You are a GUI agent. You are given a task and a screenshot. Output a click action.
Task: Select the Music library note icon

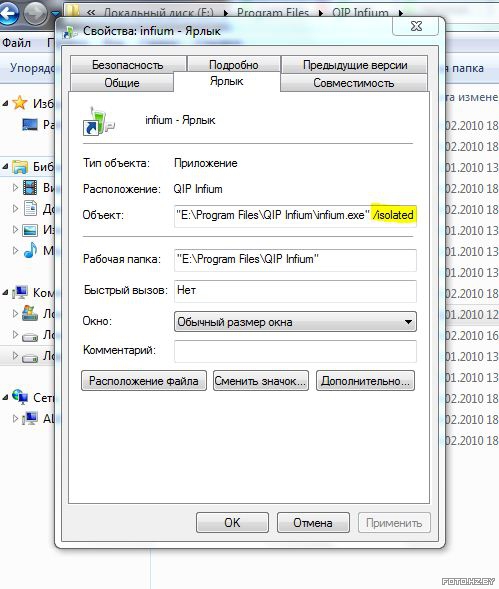[30, 250]
